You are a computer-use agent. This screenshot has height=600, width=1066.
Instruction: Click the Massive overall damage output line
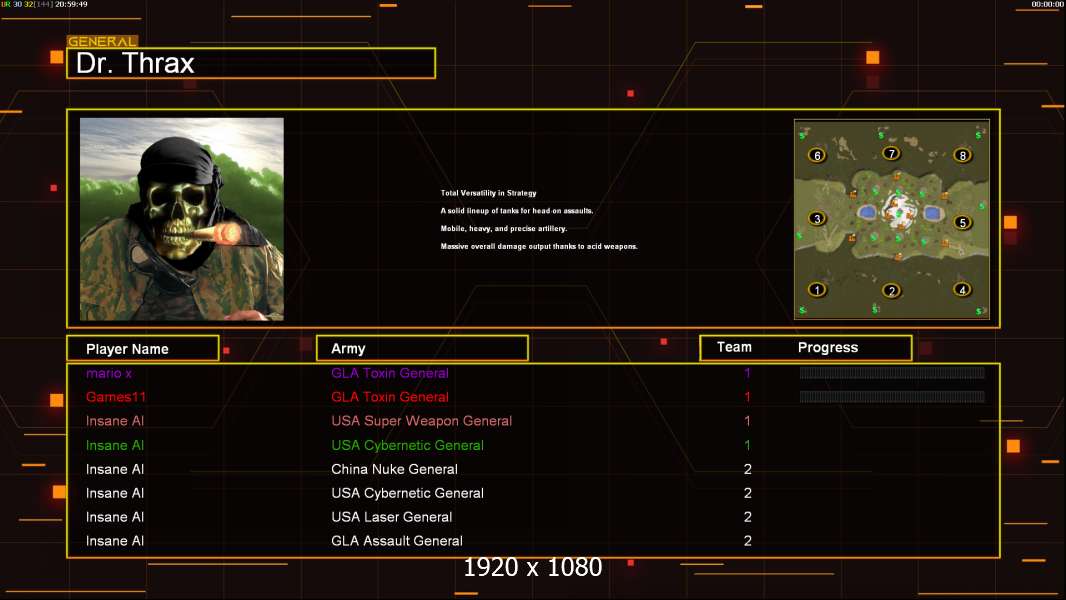click(539, 246)
